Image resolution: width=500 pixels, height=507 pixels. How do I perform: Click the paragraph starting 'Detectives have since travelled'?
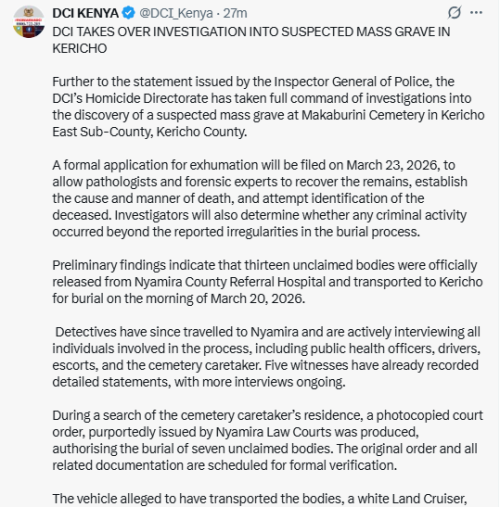(267, 357)
